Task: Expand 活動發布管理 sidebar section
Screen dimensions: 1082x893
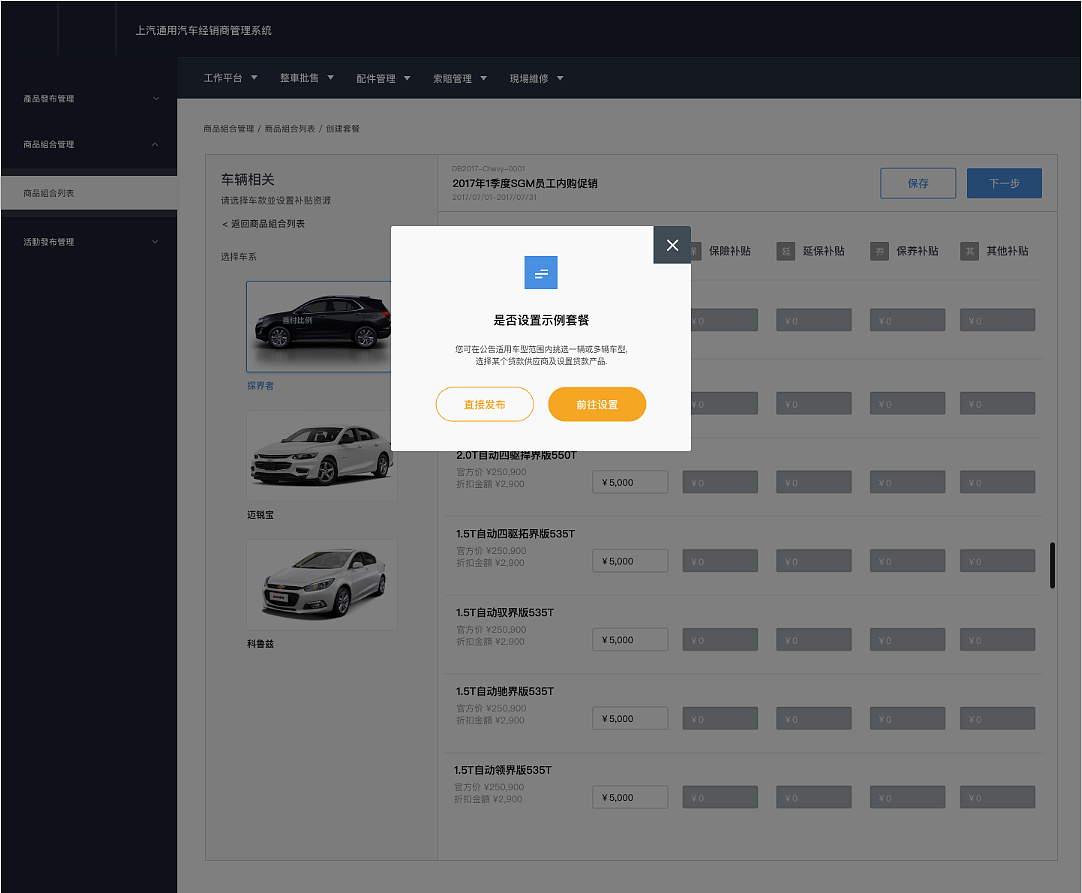Action: [89, 242]
